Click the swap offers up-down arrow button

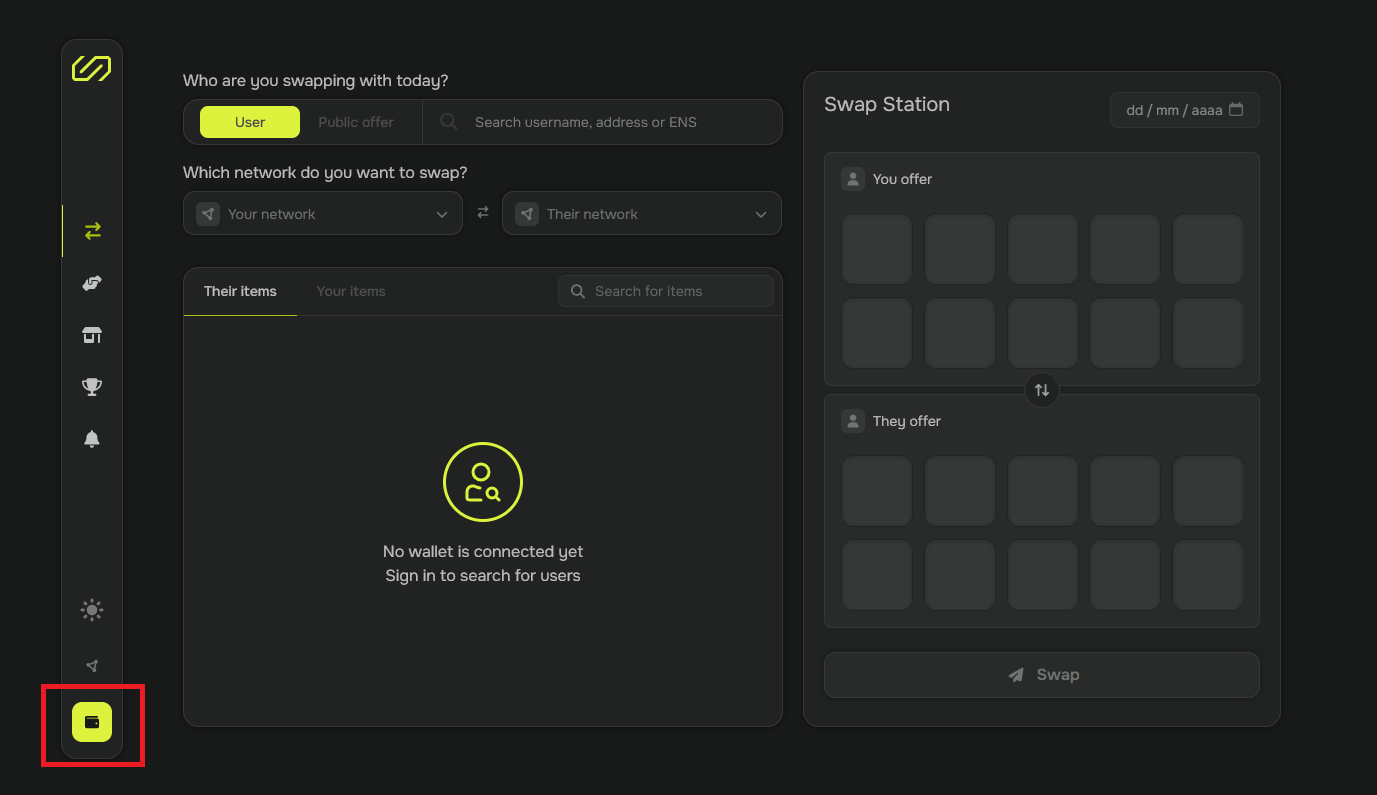1041,390
